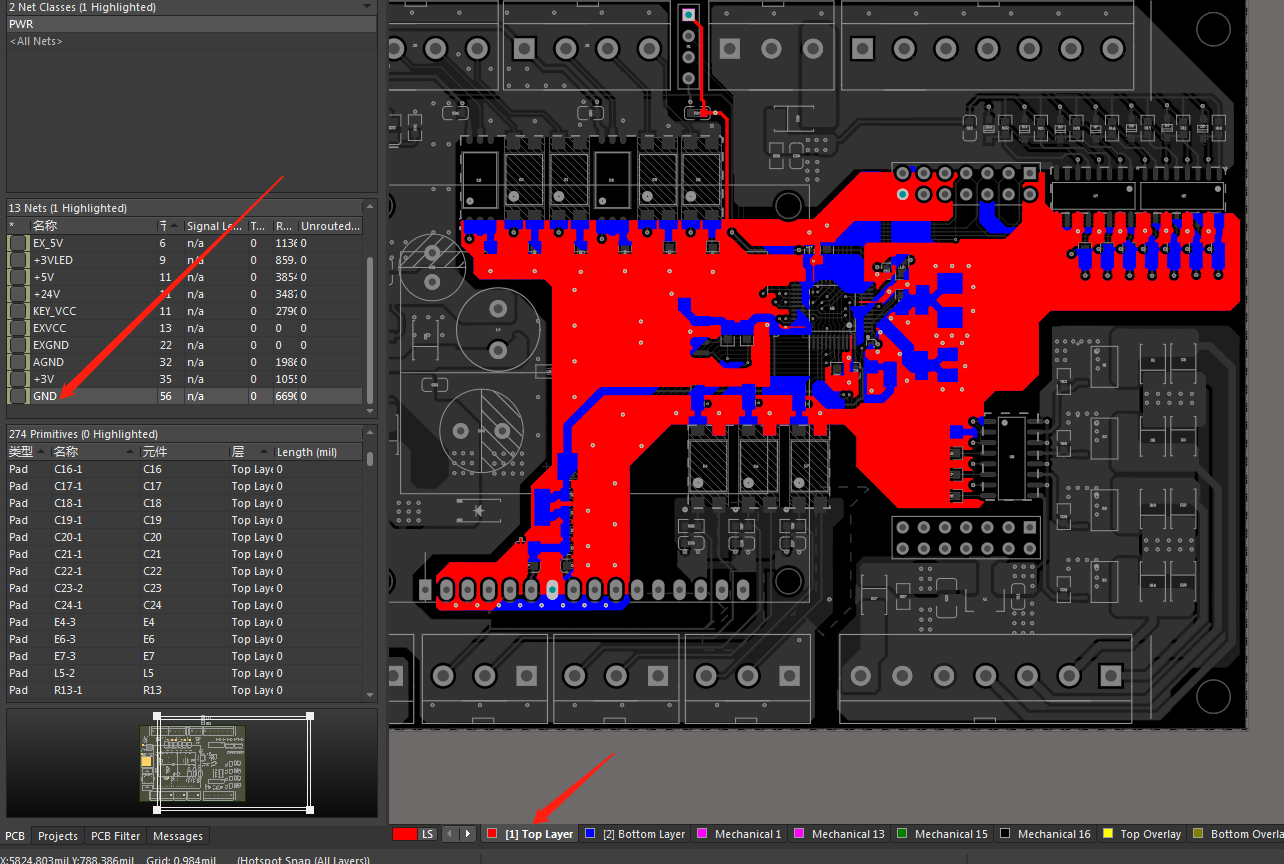
Task: Select the L5-2 pad primitive row
Action: click(x=186, y=673)
